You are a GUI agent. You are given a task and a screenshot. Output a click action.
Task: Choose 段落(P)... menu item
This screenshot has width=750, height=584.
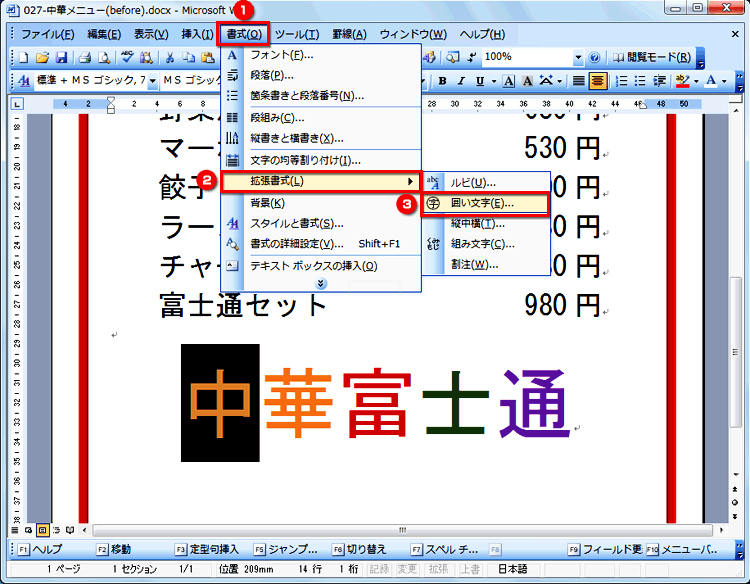pos(320,75)
